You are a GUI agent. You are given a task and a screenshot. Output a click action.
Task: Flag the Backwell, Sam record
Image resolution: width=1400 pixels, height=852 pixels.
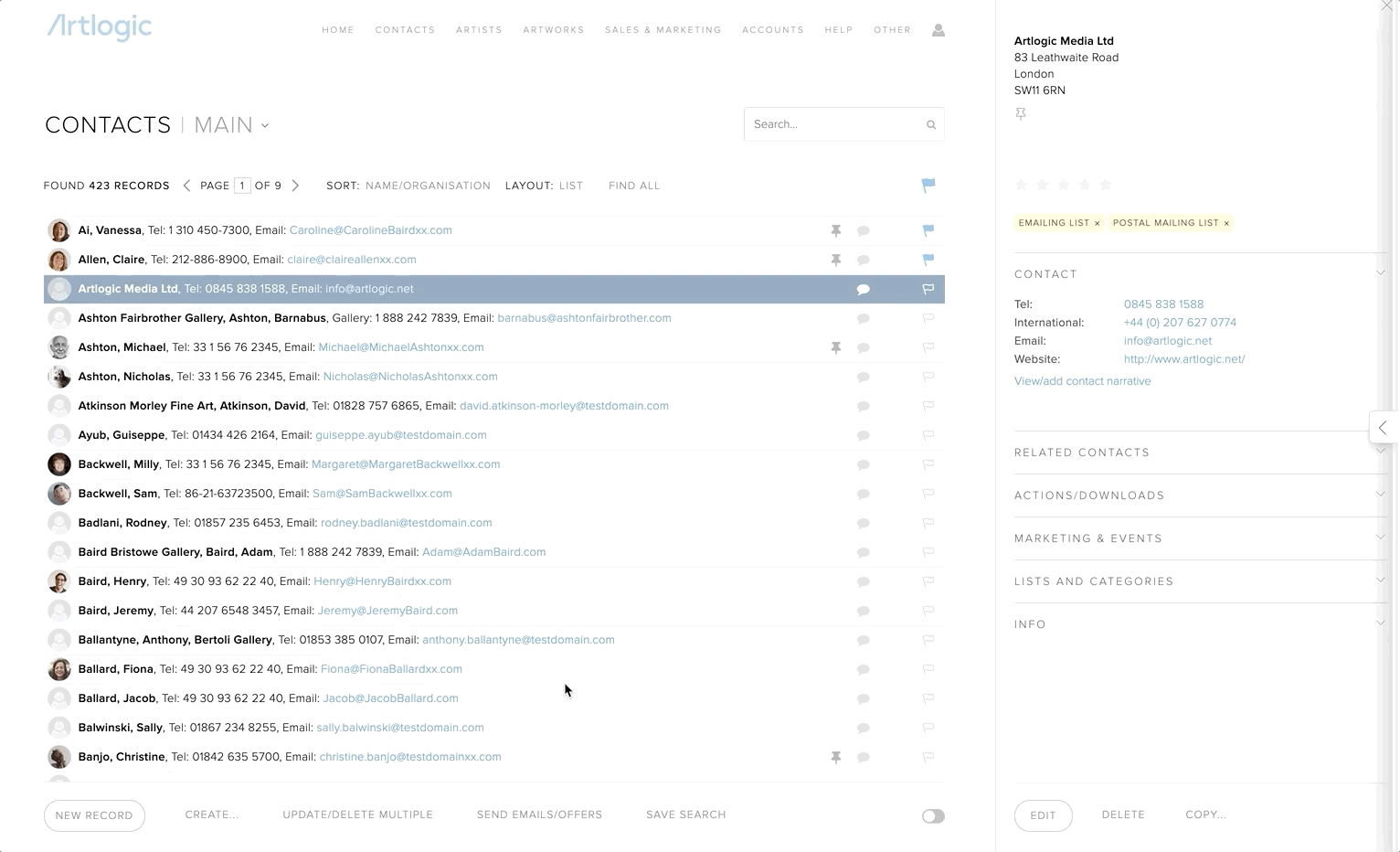(928, 494)
